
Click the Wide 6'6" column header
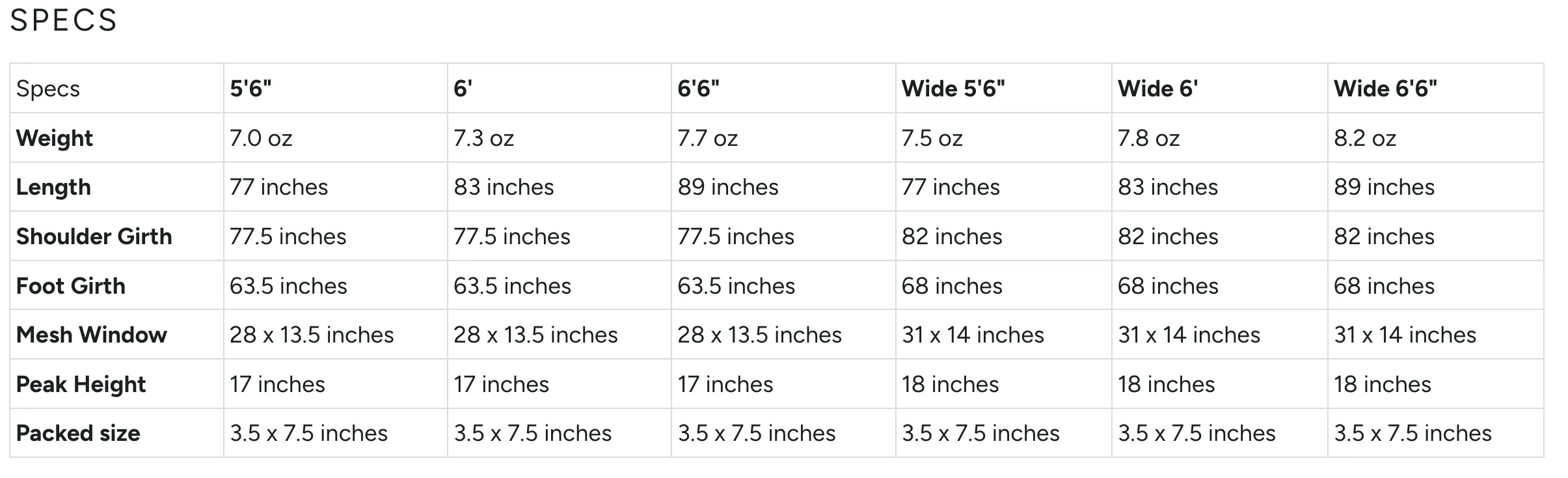point(1385,89)
